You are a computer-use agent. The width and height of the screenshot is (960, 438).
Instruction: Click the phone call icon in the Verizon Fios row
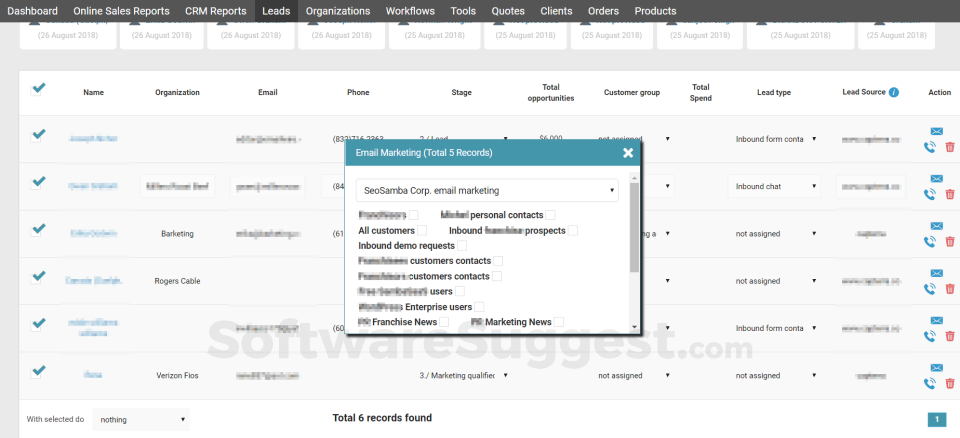coord(930,382)
